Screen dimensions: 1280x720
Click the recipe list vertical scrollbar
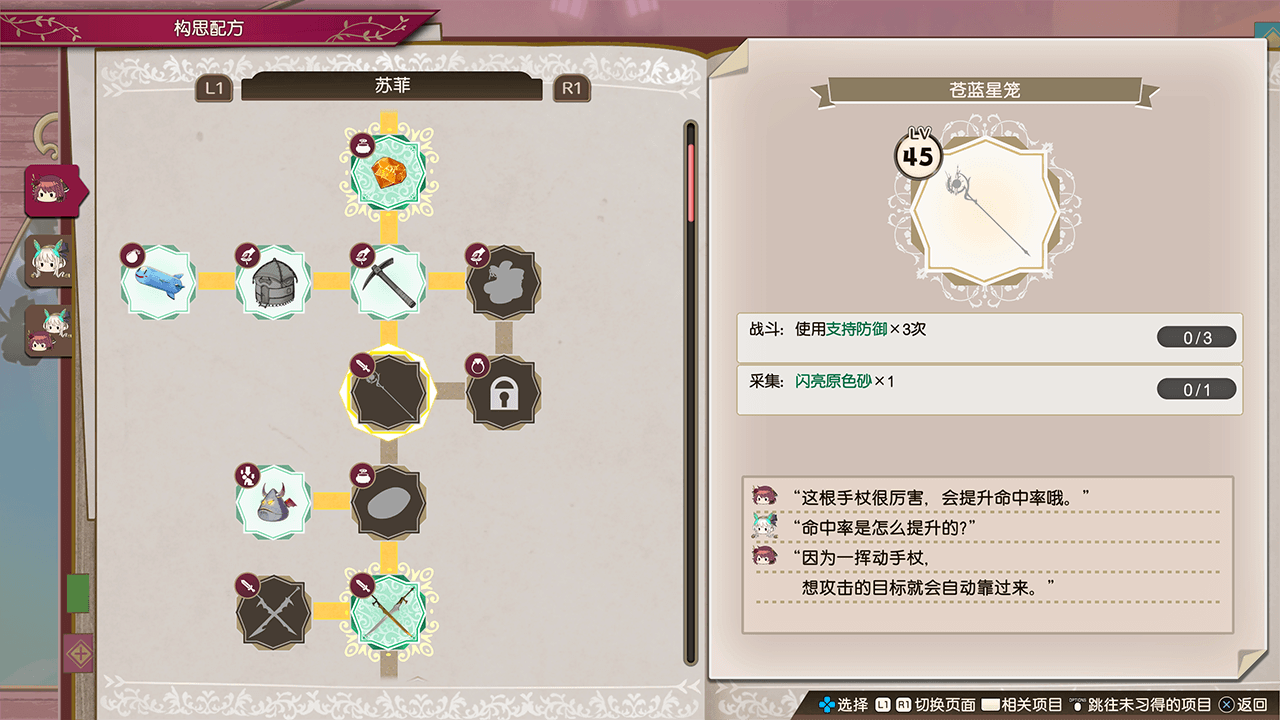pyautogui.click(x=690, y=392)
